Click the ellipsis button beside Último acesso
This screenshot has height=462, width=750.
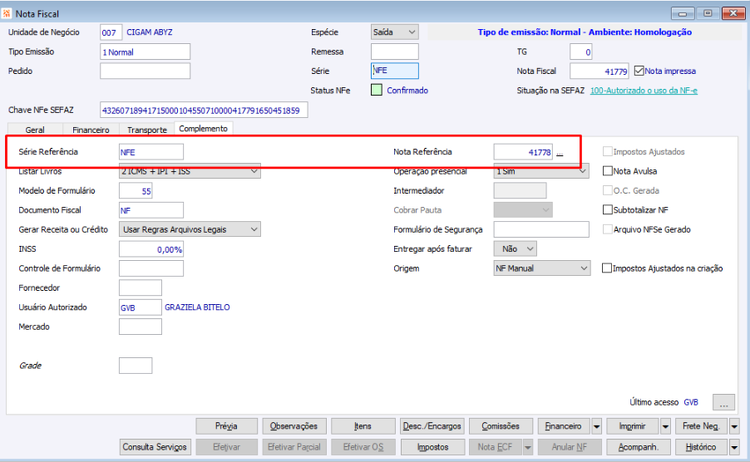tap(724, 403)
